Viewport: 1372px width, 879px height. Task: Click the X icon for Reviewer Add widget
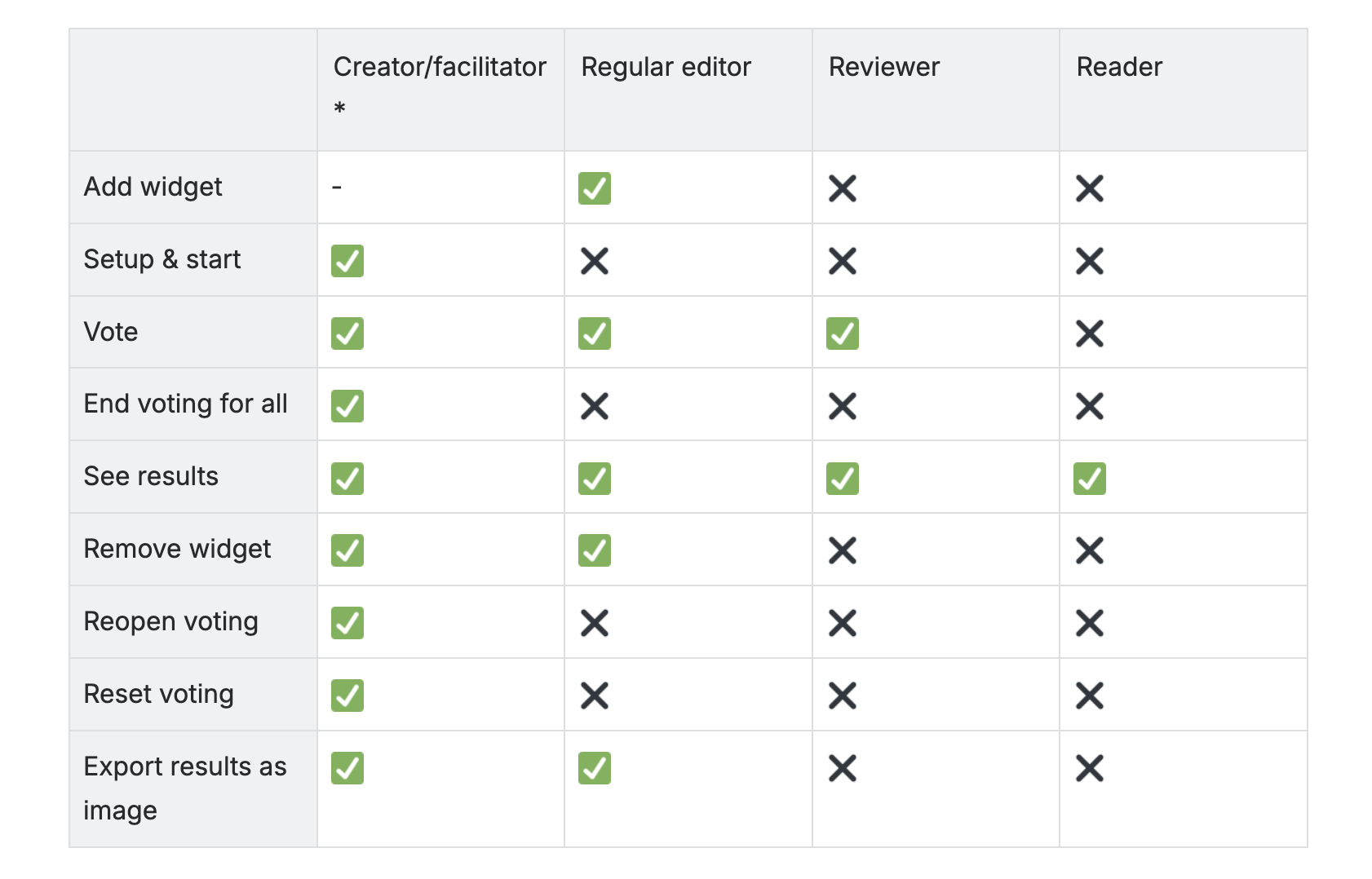pyautogui.click(x=843, y=188)
